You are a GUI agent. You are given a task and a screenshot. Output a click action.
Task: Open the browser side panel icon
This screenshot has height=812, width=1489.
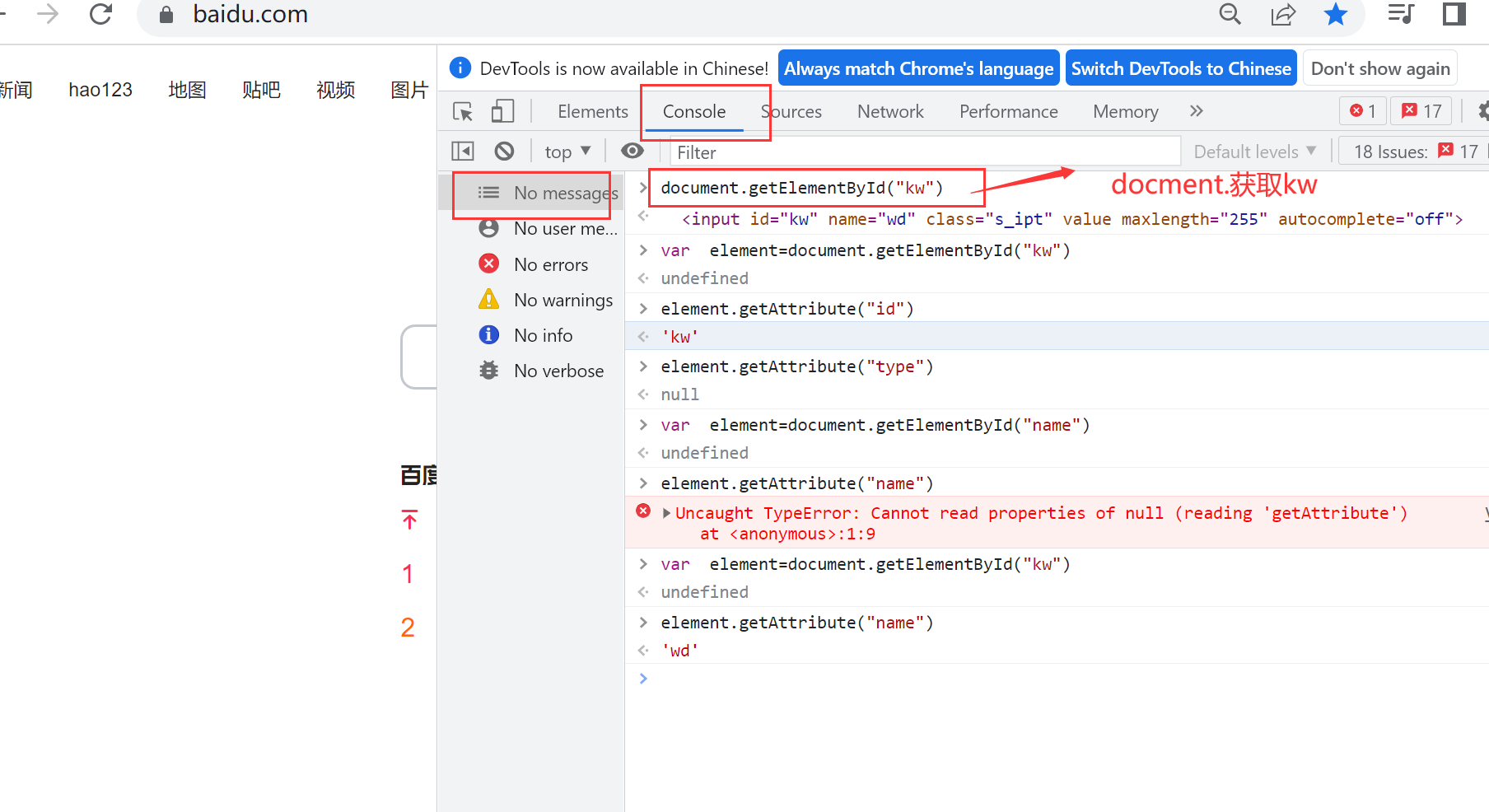click(1454, 14)
